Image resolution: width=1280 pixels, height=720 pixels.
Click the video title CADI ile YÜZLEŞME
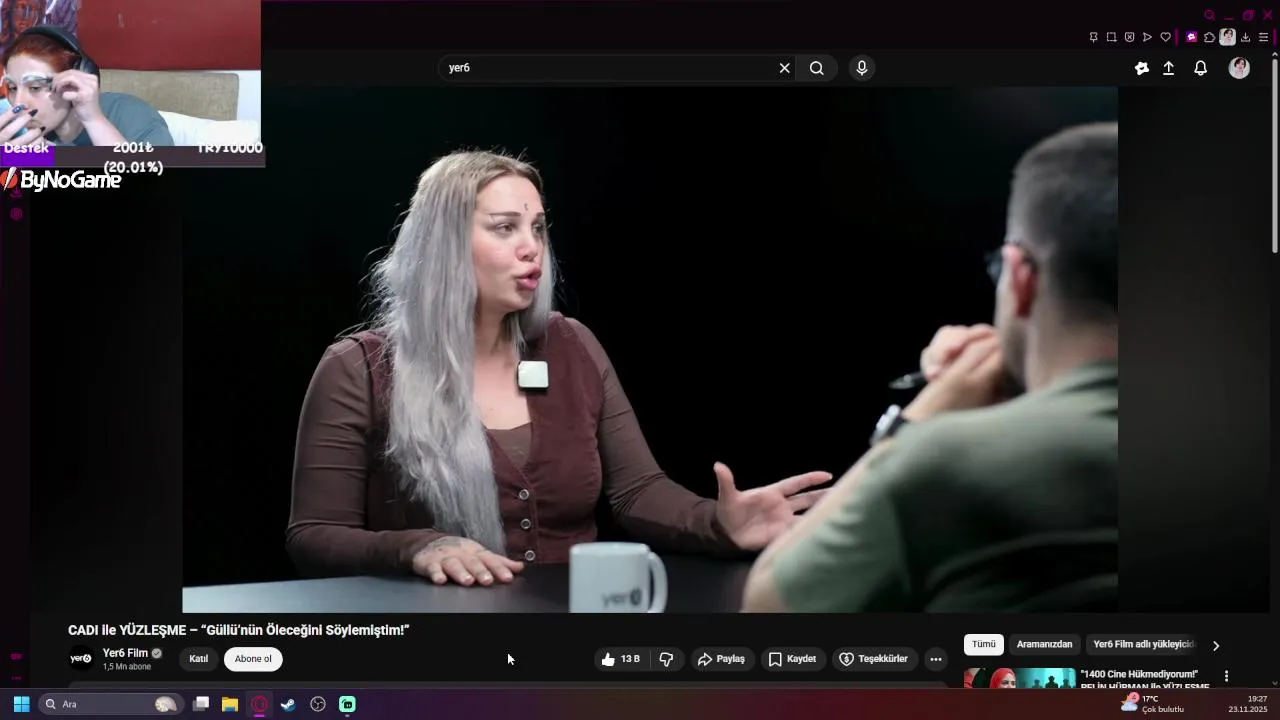pyautogui.click(x=239, y=630)
